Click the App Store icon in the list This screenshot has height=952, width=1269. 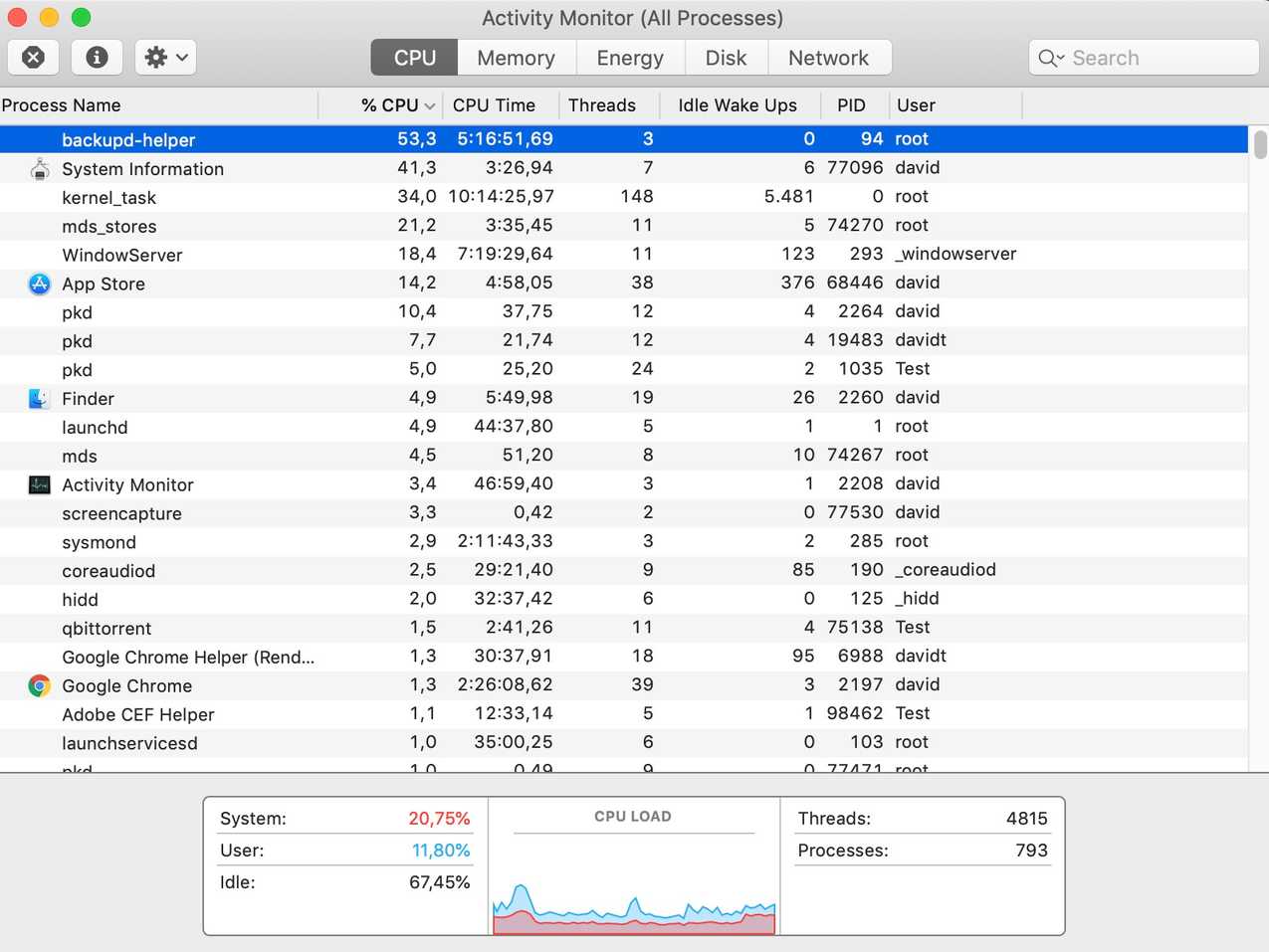click(38, 284)
